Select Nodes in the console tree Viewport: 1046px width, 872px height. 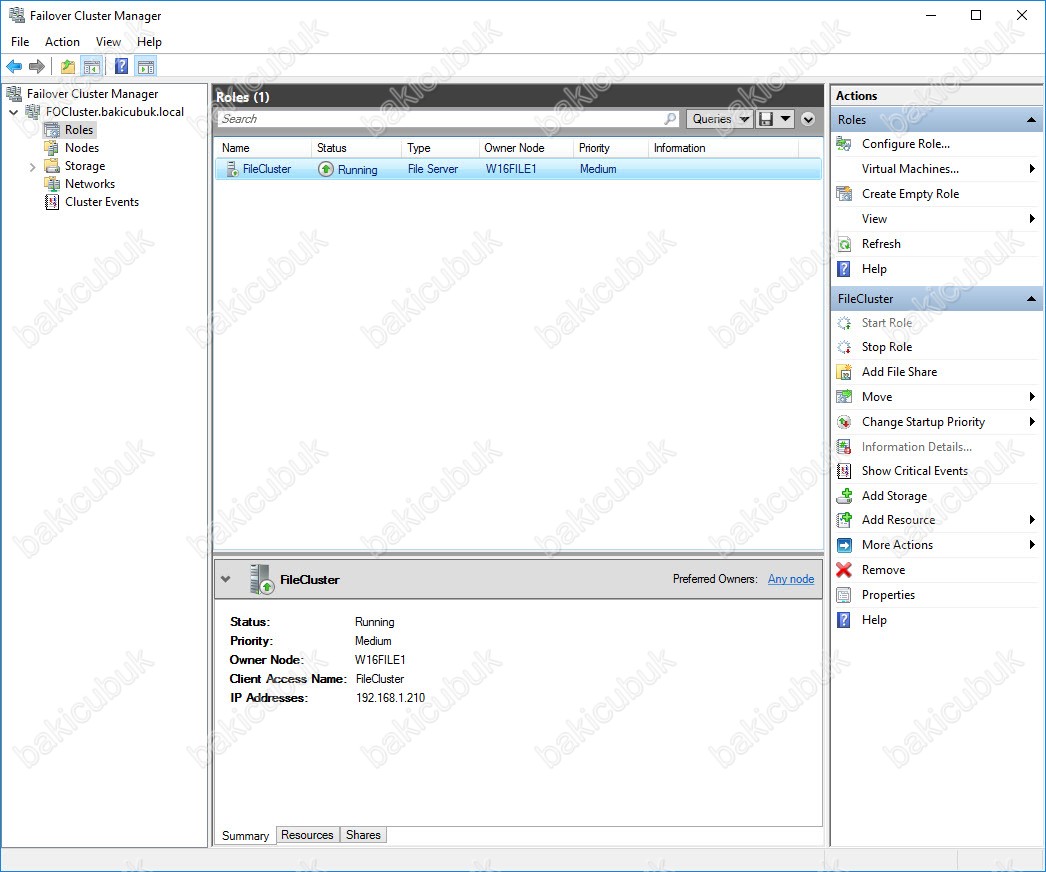(x=81, y=147)
